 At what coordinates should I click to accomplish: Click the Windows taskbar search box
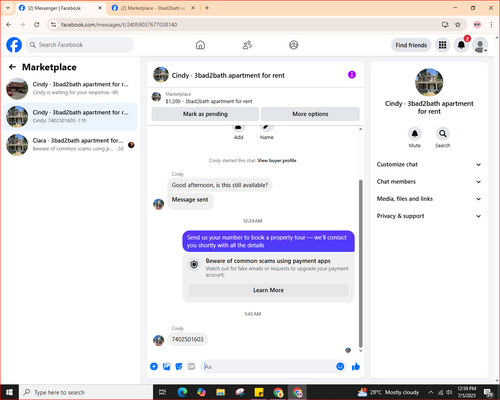(x=86, y=392)
